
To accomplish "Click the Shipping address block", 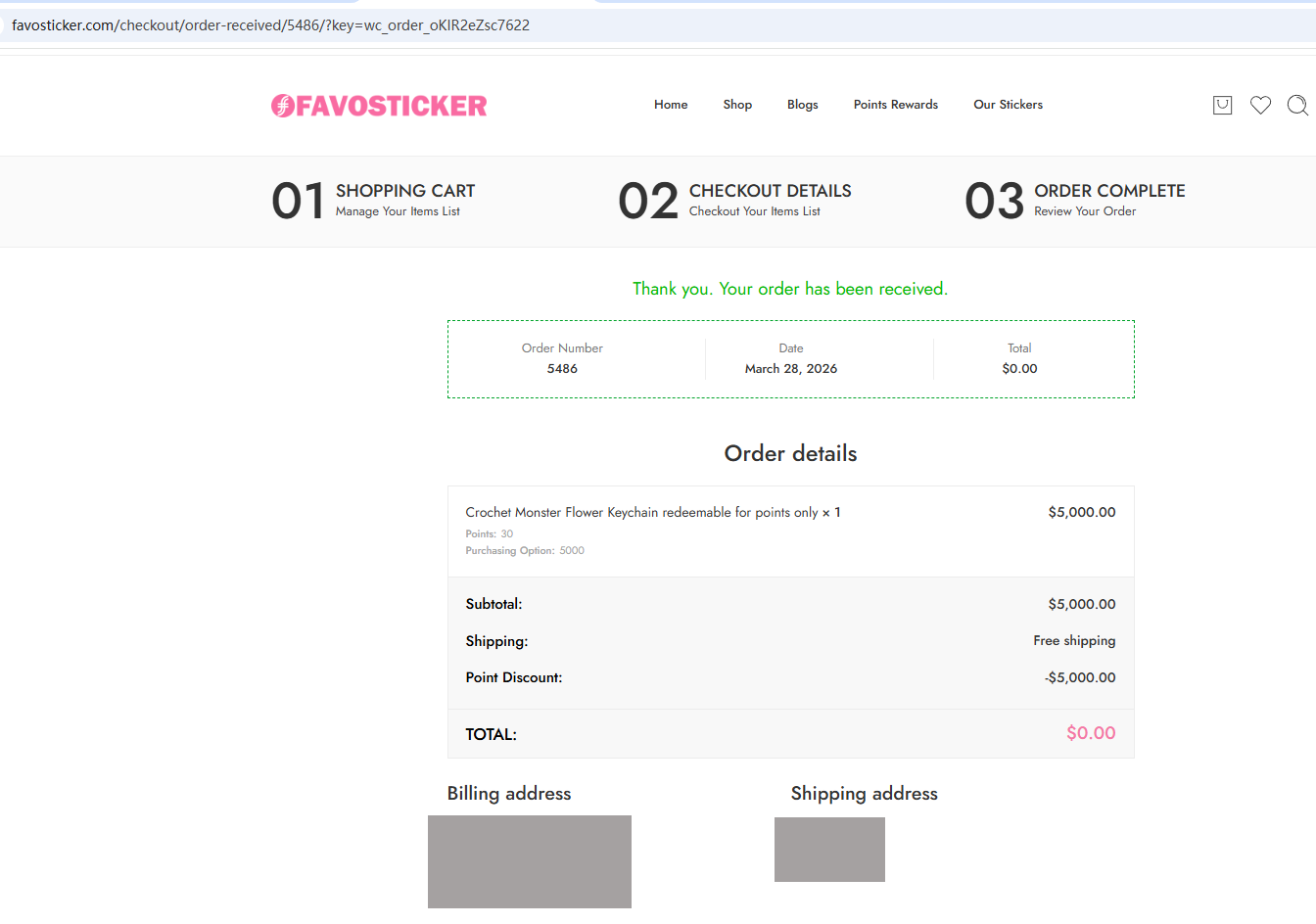I will pyautogui.click(x=829, y=850).
